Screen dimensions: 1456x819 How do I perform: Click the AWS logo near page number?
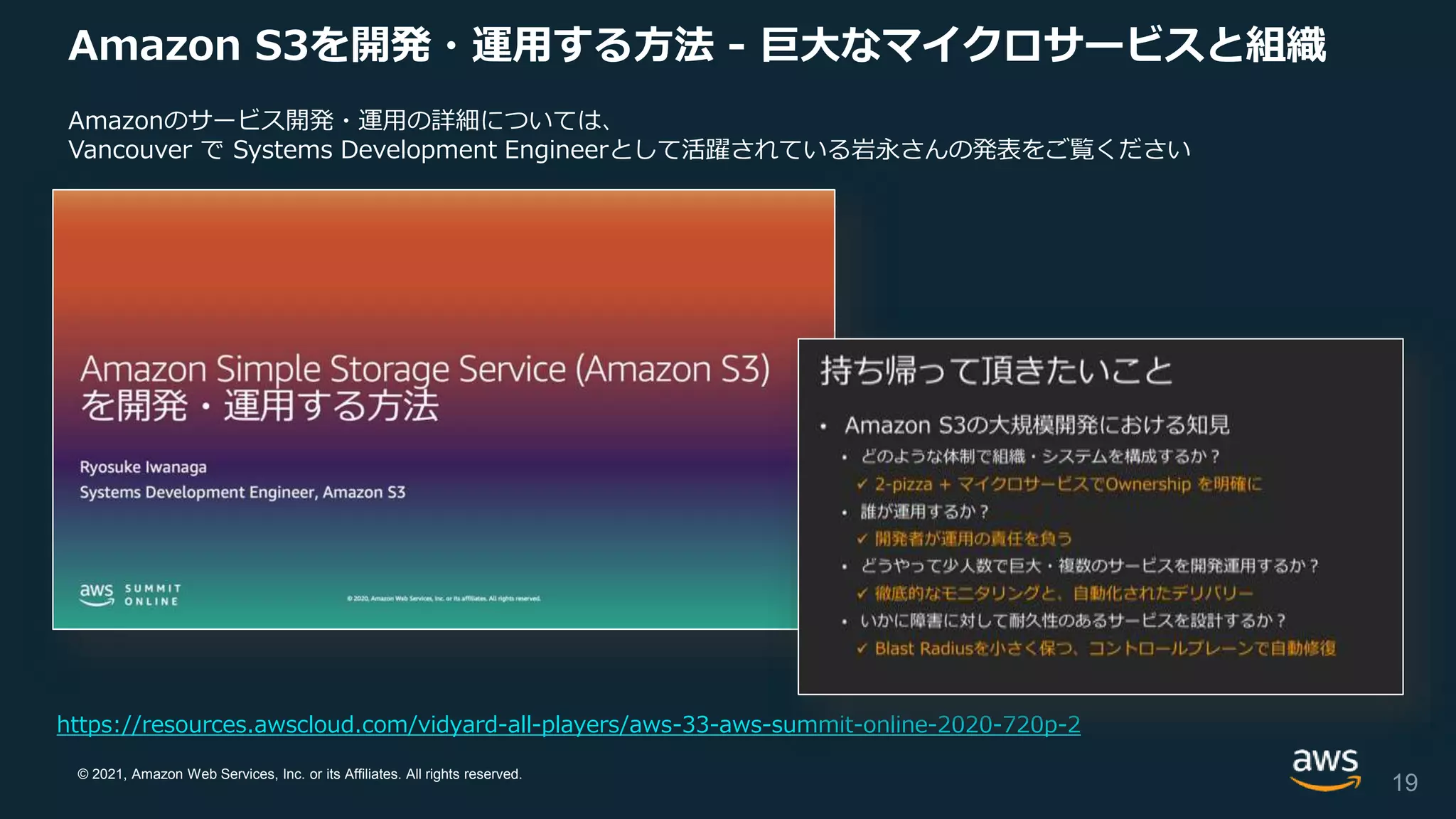1326,770
